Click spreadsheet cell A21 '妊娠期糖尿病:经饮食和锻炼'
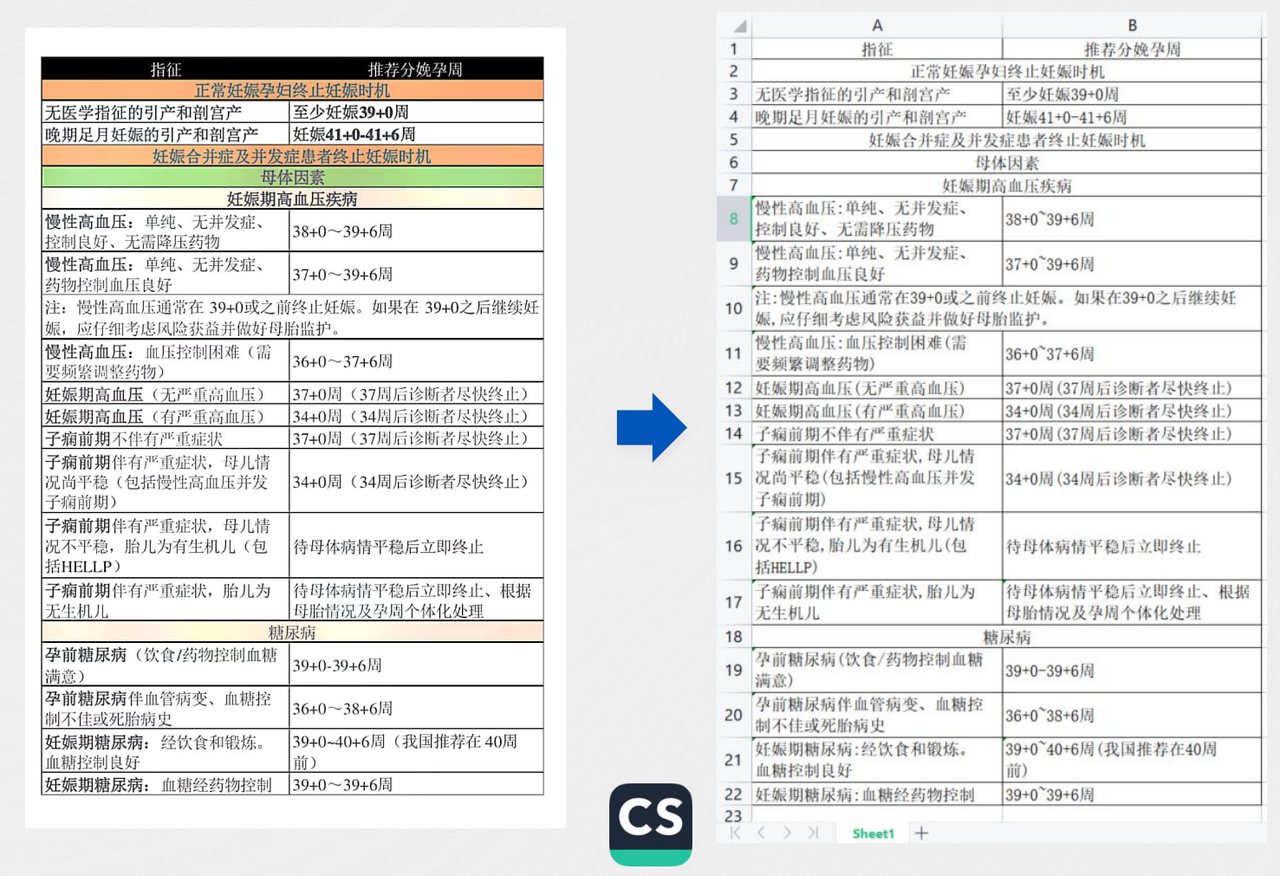The height and width of the screenshot is (876, 1280). (877, 760)
